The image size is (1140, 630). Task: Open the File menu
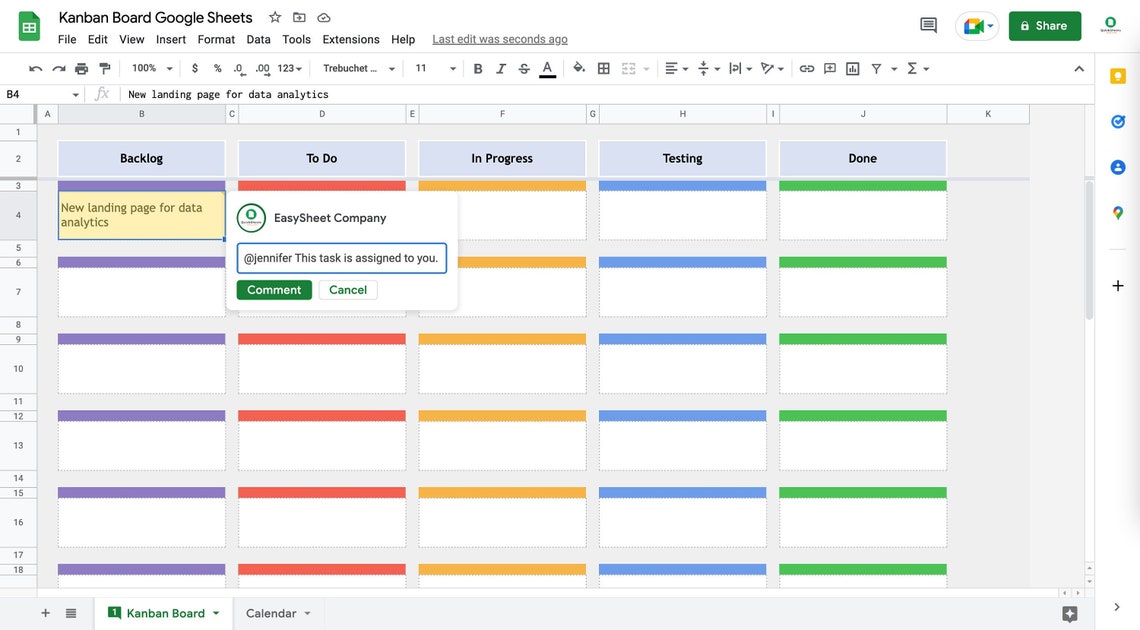click(x=67, y=39)
